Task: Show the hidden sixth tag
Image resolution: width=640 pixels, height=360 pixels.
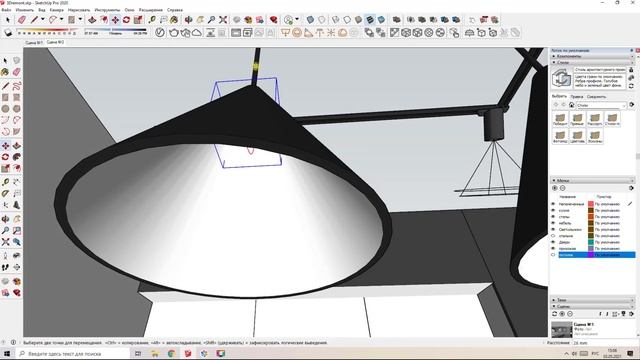Action: pyautogui.click(x=553, y=236)
